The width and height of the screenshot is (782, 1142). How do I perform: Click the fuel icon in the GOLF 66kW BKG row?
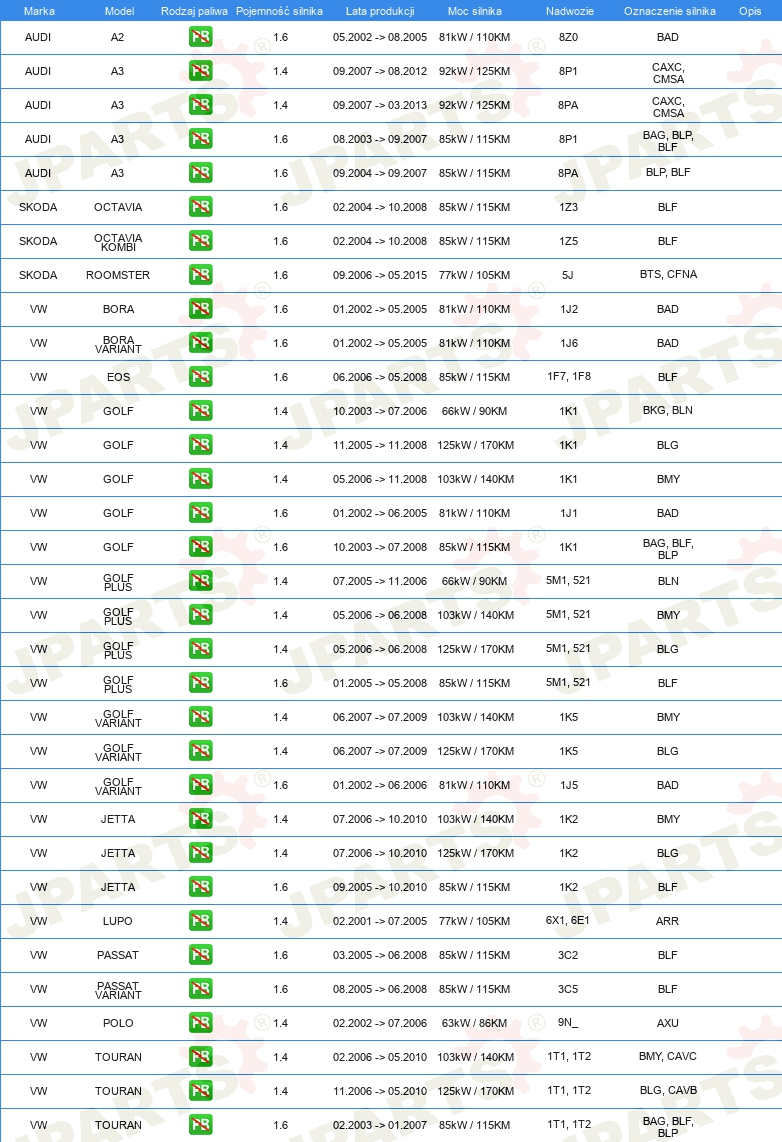[200, 411]
